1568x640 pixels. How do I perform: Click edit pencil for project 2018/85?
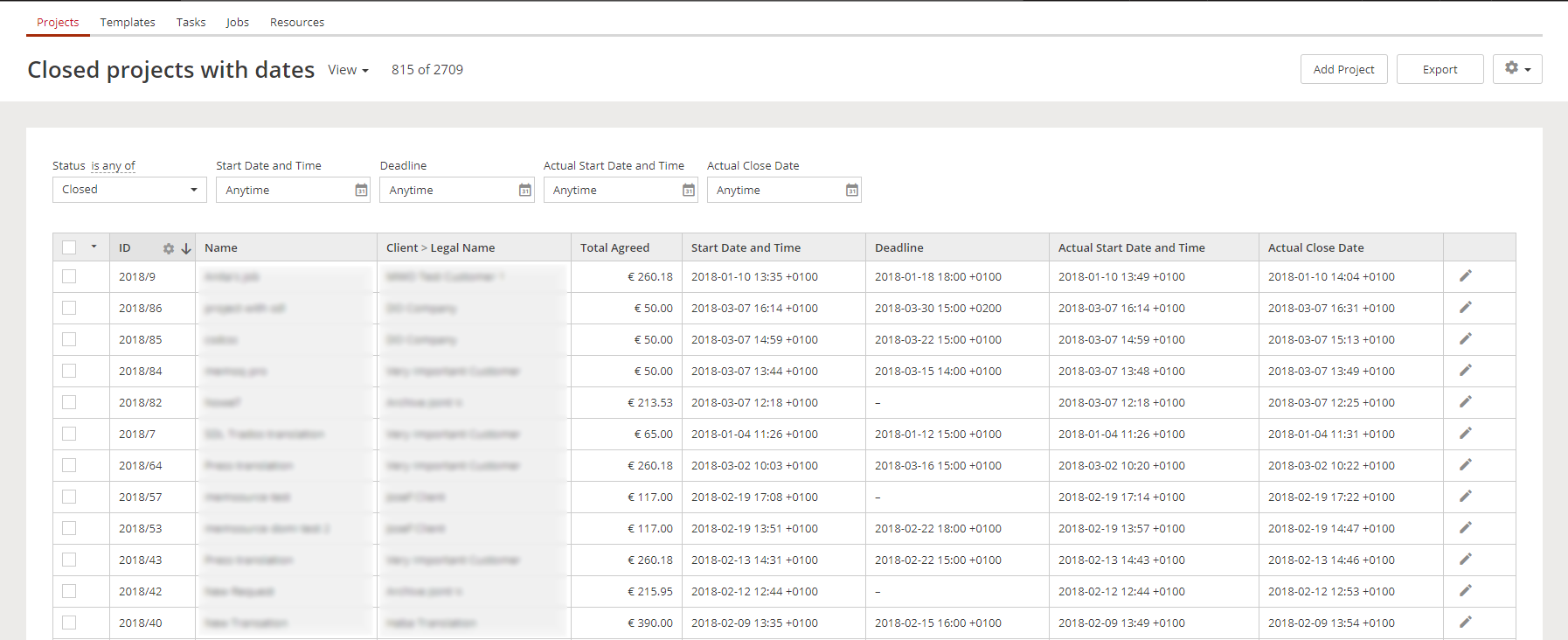(1466, 339)
